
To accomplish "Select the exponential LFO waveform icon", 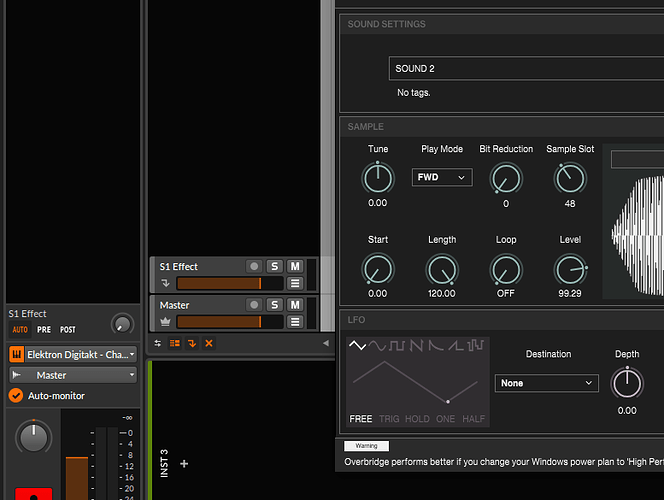I will tap(435, 345).
